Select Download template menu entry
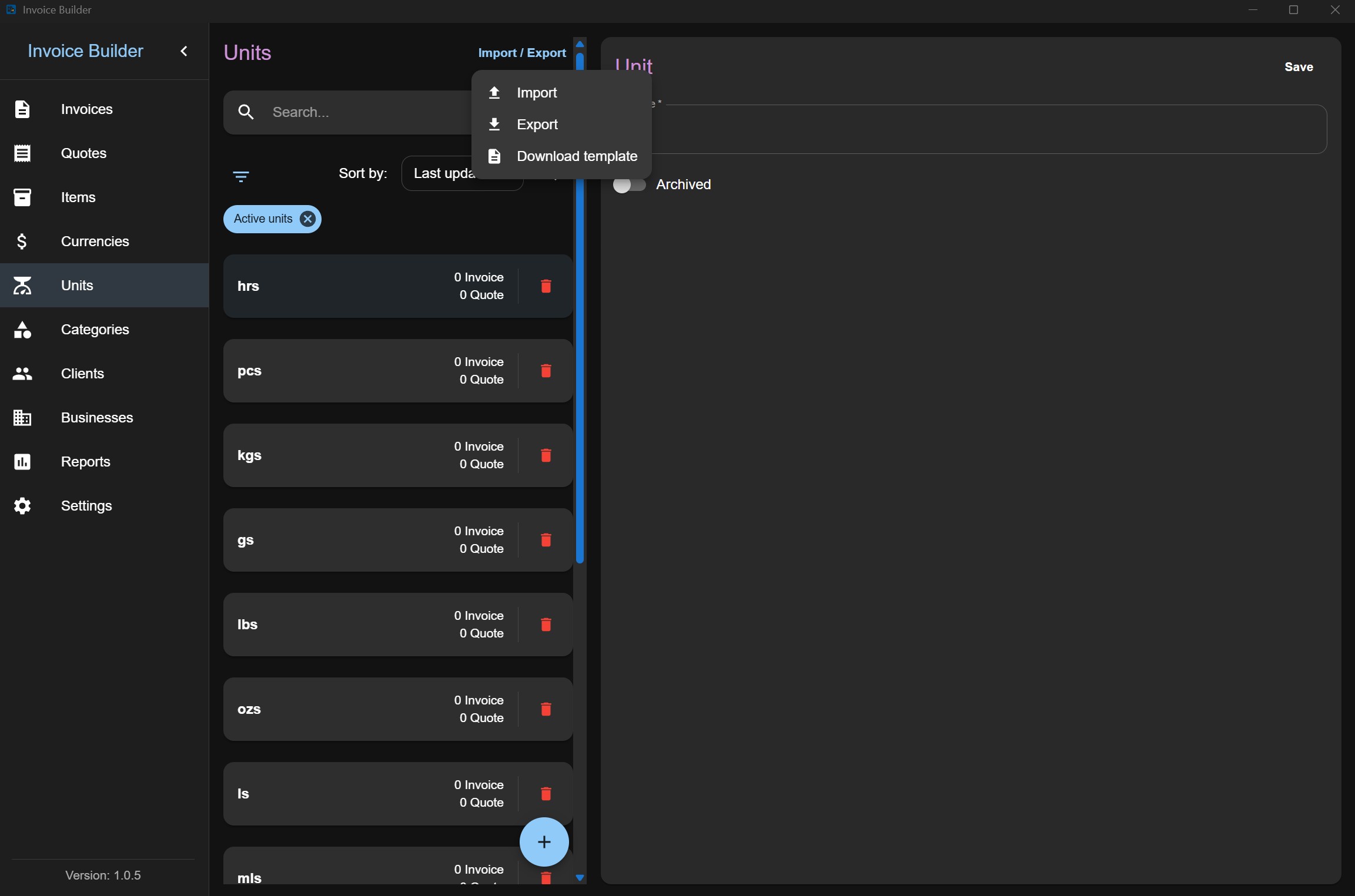The image size is (1355, 896). pyautogui.click(x=561, y=156)
